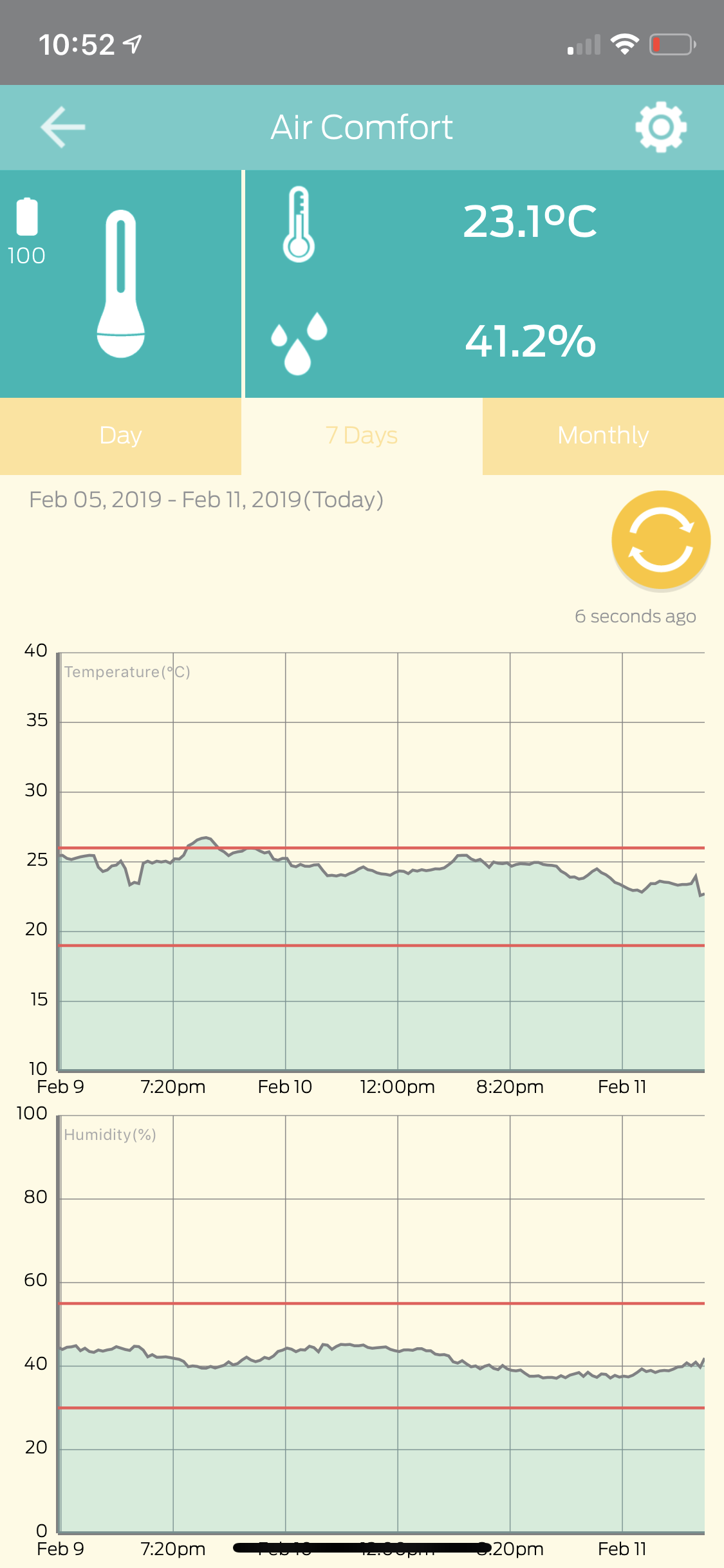The height and width of the screenshot is (1568, 724).
Task: Tap the 41.2% humidity reading
Action: [530, 341]
